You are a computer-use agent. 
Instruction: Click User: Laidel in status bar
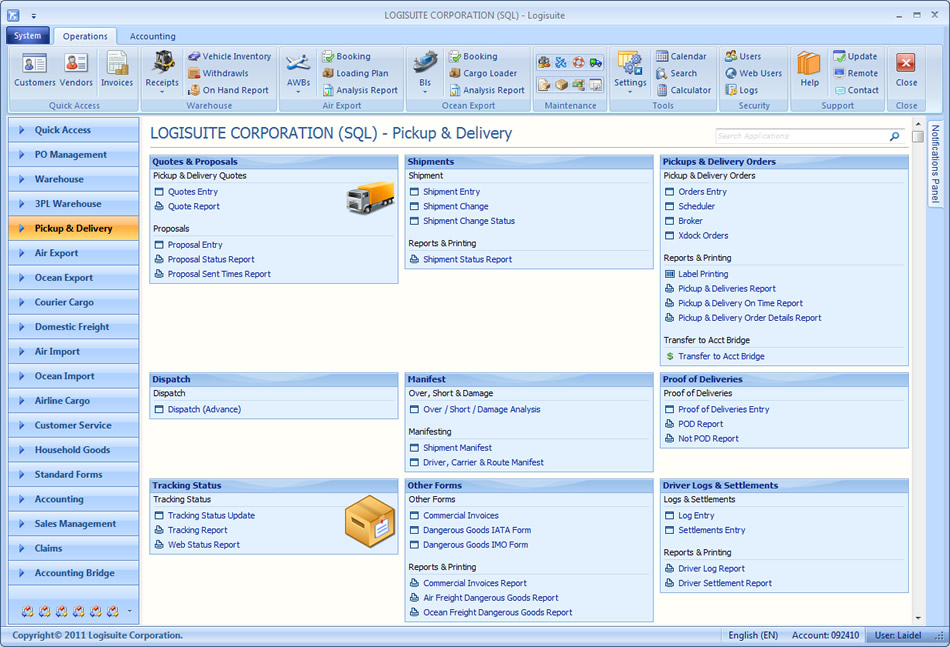898,635
